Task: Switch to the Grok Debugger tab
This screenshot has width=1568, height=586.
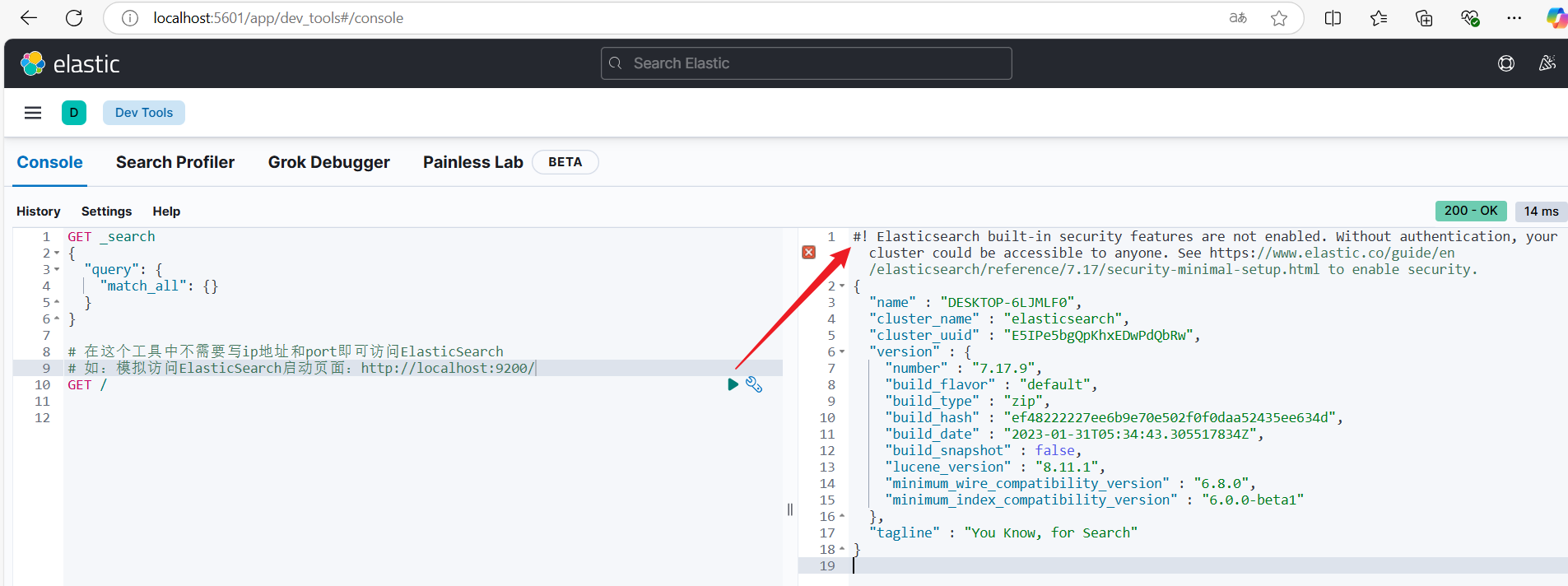Action: point(329,162)
